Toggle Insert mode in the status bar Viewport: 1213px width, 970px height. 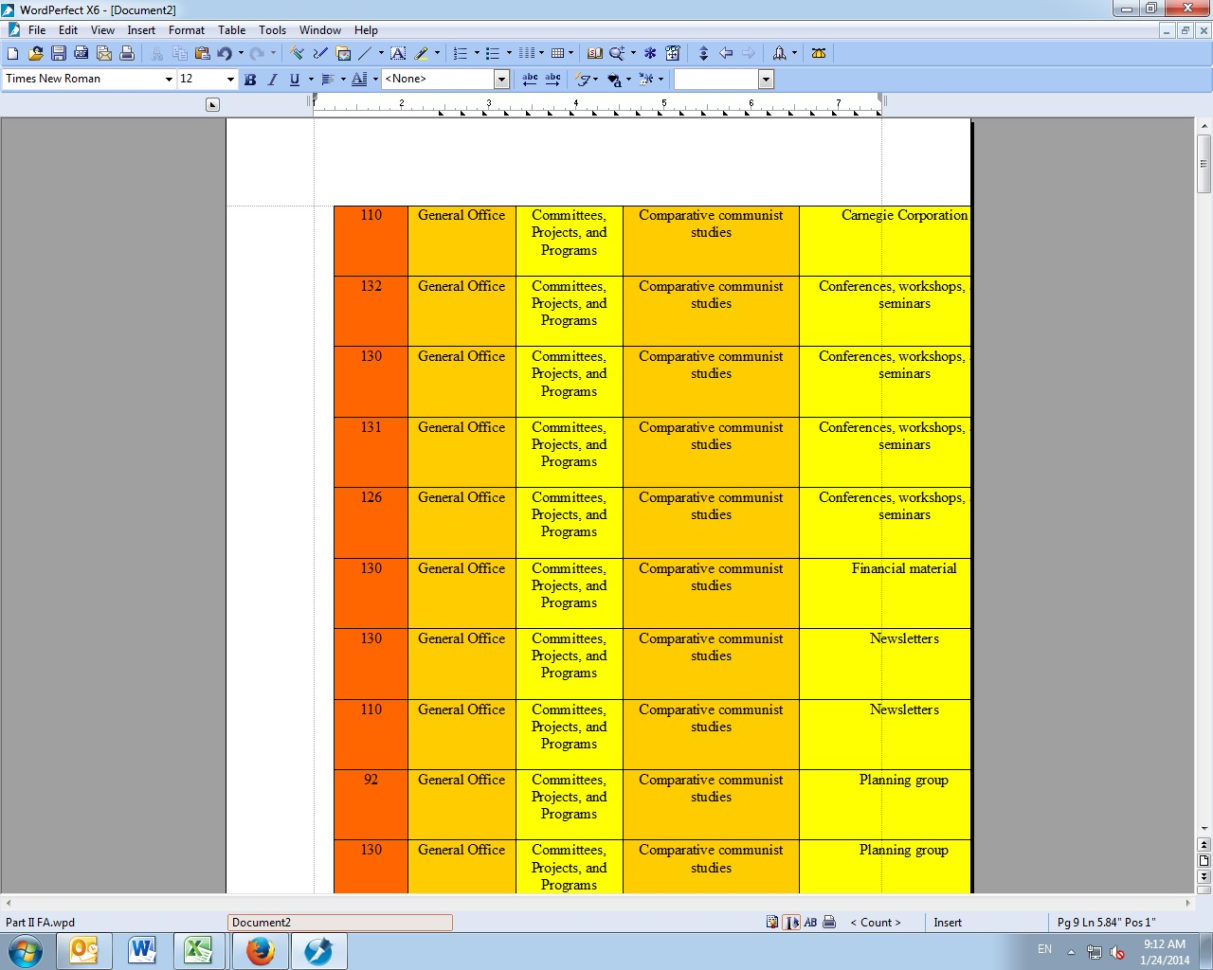[947, 922]
